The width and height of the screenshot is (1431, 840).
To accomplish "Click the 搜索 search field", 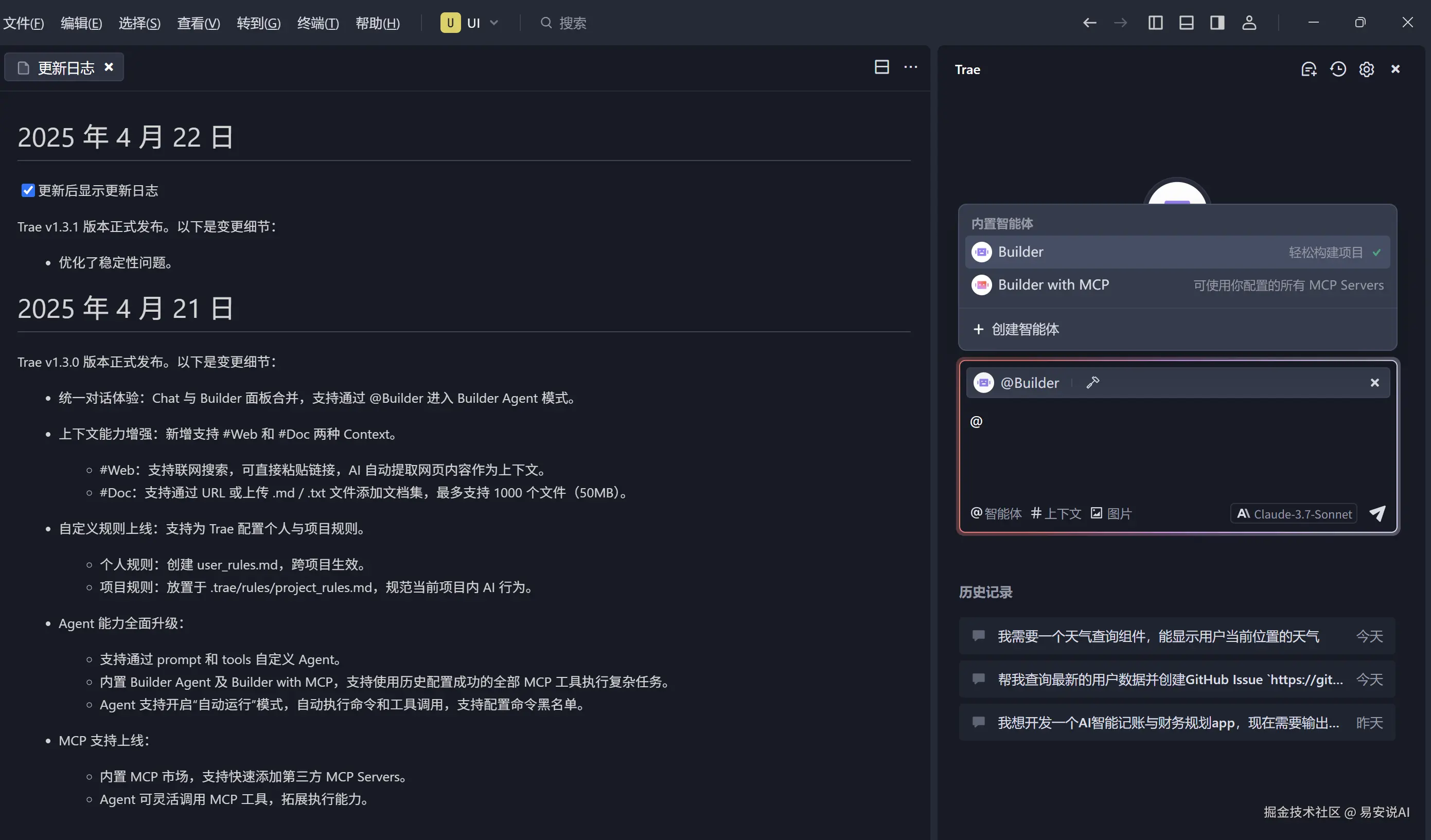I will [572, 23].
